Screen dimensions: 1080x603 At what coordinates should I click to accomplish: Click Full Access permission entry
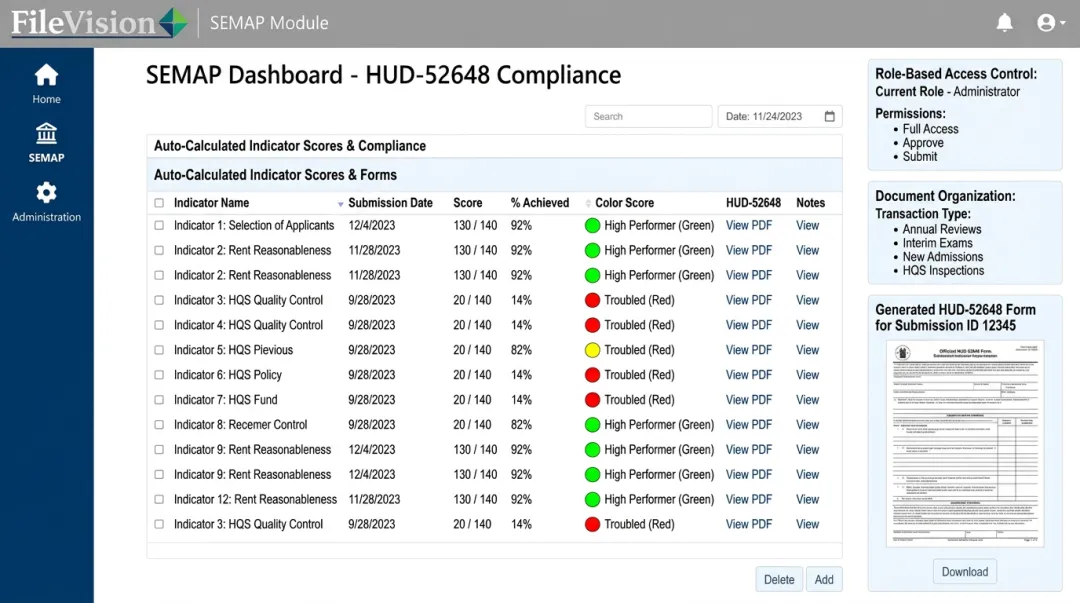point(930,129)
